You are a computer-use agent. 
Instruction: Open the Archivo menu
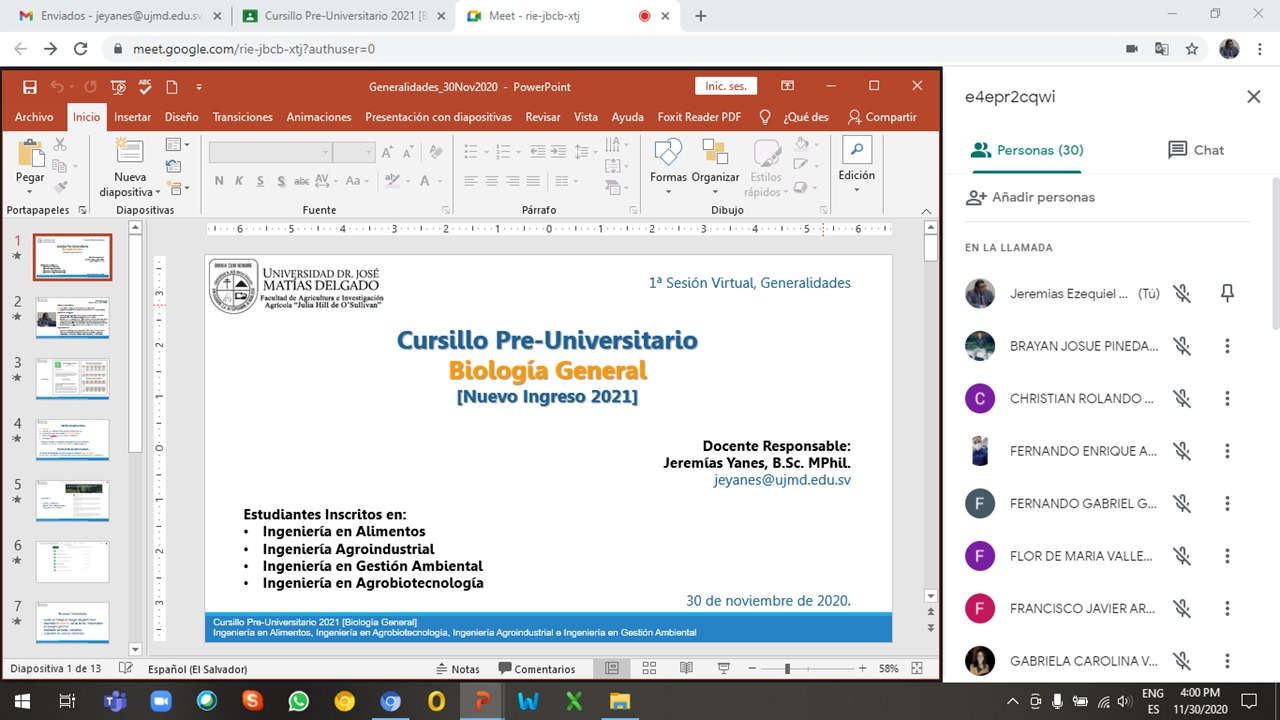[34, 117]
